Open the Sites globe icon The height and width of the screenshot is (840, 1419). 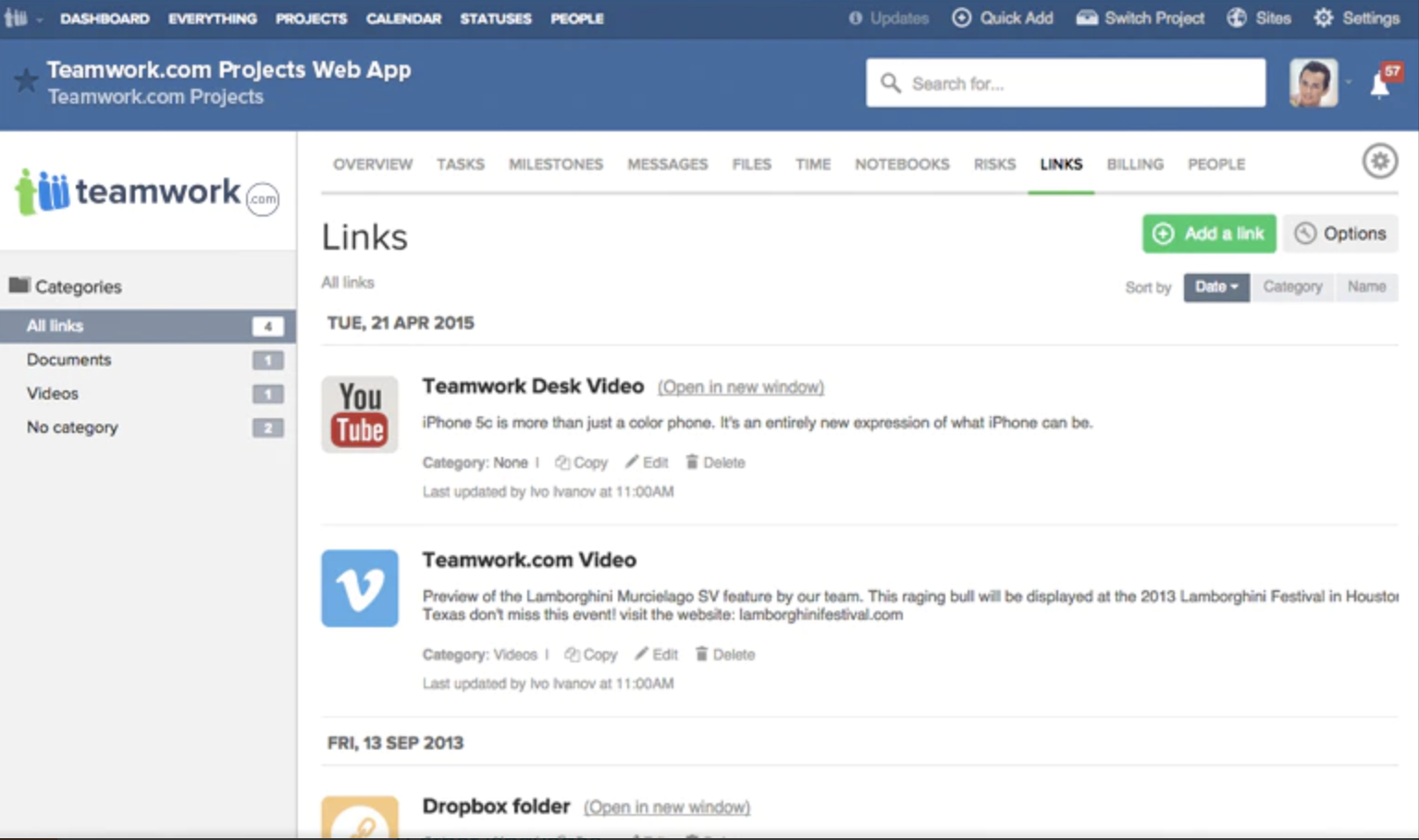tap(1237, 18)
